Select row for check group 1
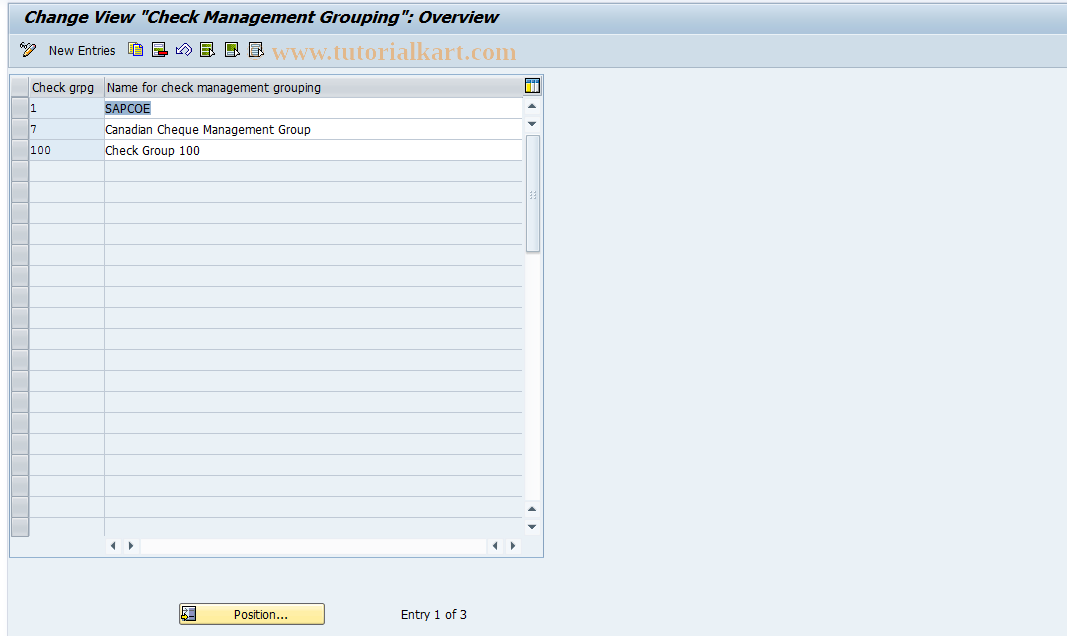Screen dimensions: 1067x636 [x=20, y=108]
